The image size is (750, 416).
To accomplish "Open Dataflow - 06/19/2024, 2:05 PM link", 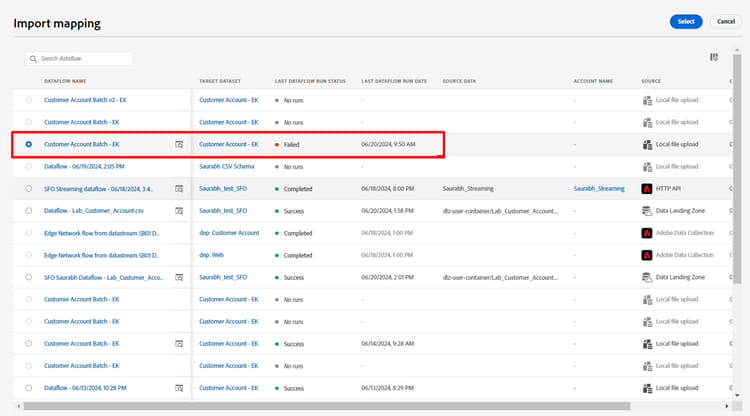I will (x=84, y=166).
